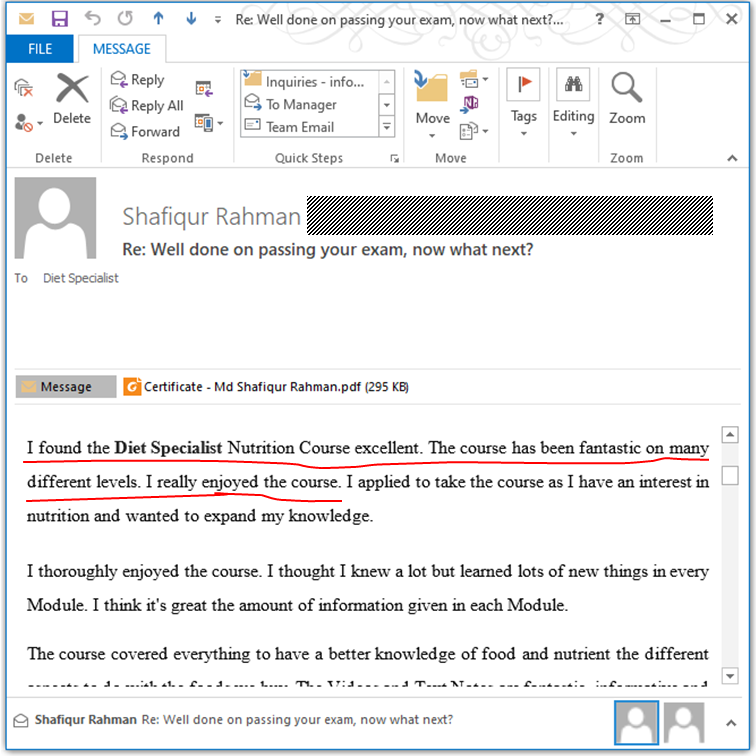This screenshot has width=756, height=756.
Task: Select the Message tab in attachment bar
Action: click(x=66, y=387)
